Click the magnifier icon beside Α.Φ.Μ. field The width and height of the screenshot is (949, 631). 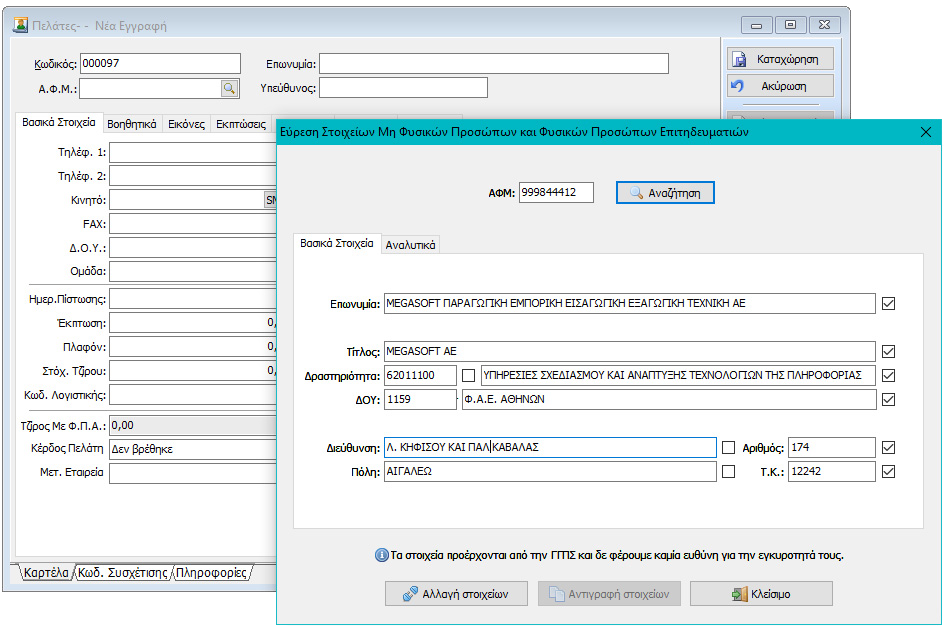tap(229, 89)
